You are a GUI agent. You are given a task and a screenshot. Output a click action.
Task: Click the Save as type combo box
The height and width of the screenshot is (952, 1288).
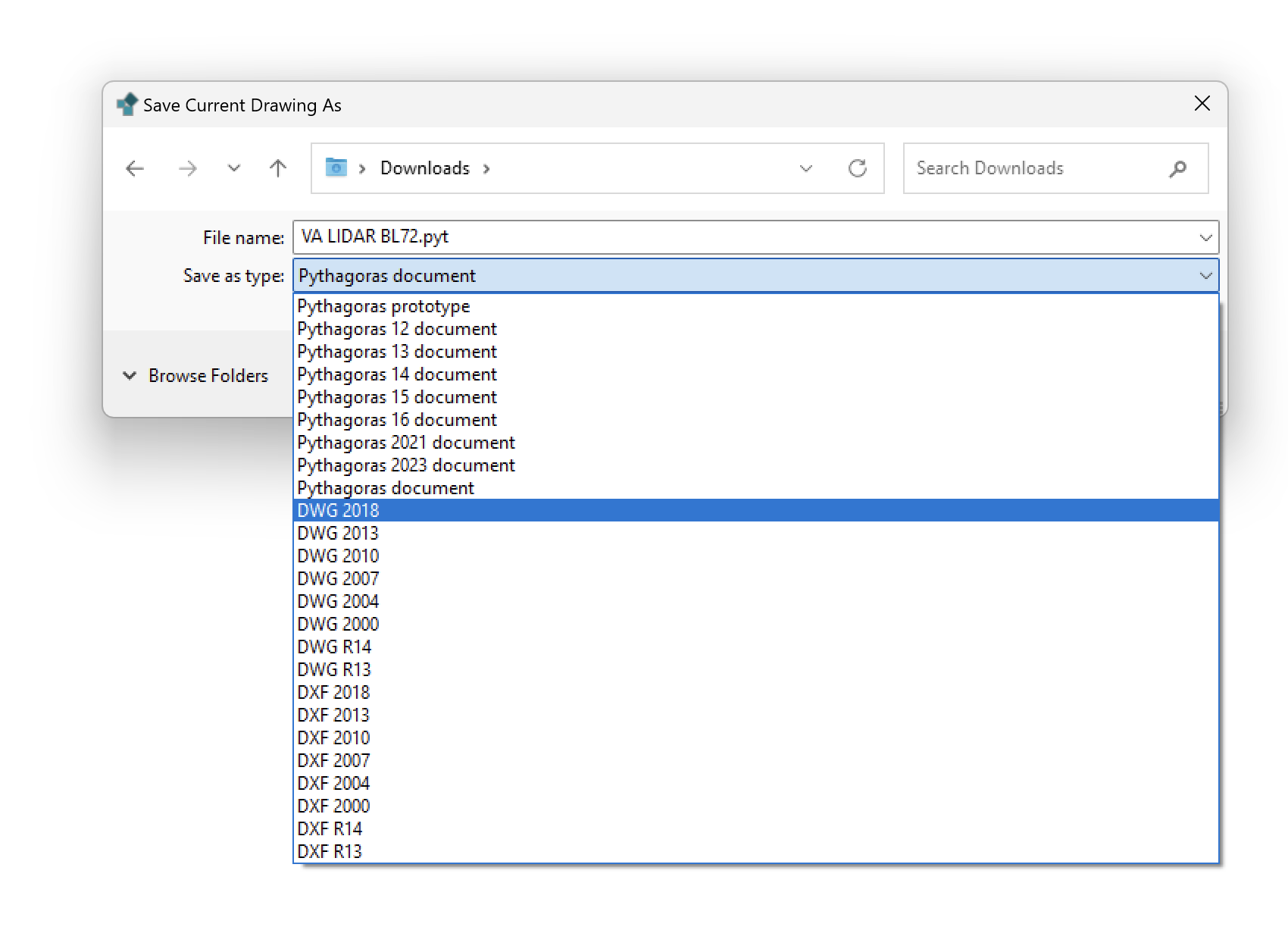point(756,276)
